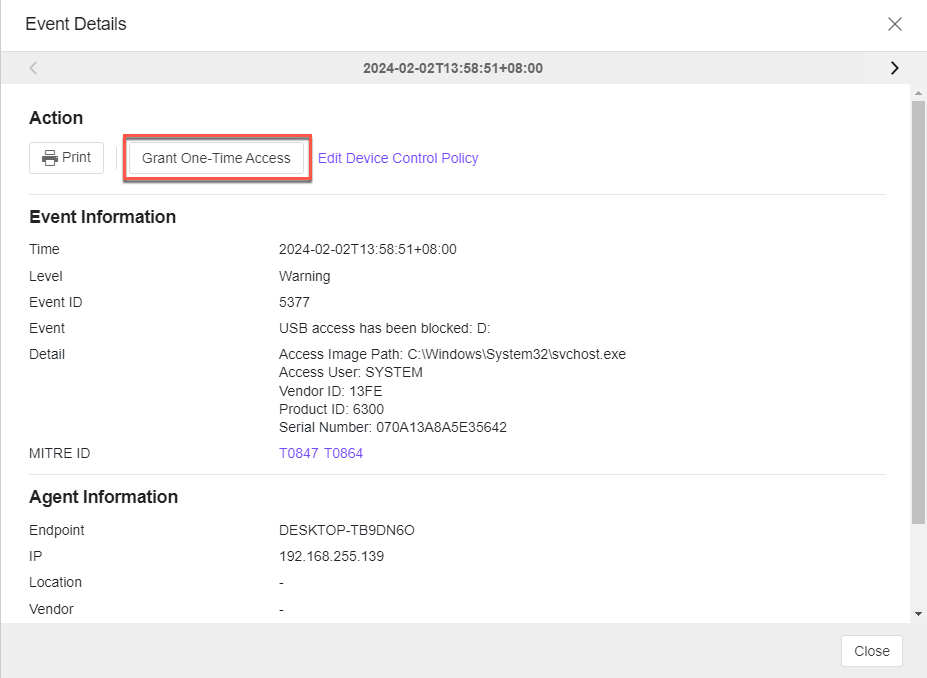The height and width of the screenshot is (678, 927).
Task: Close the Event Details dialog with X icon
Action: tap(894, 24)
